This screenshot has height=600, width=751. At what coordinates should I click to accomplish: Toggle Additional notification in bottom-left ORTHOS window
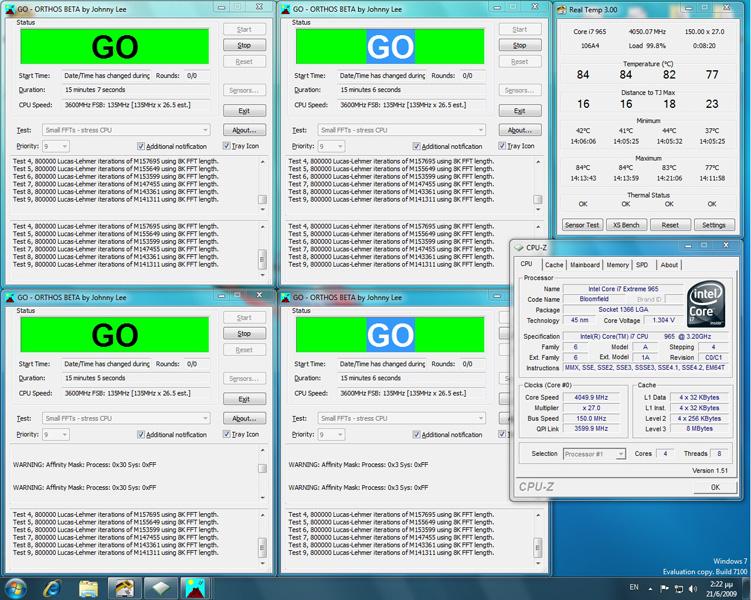(x=141, y=434)
